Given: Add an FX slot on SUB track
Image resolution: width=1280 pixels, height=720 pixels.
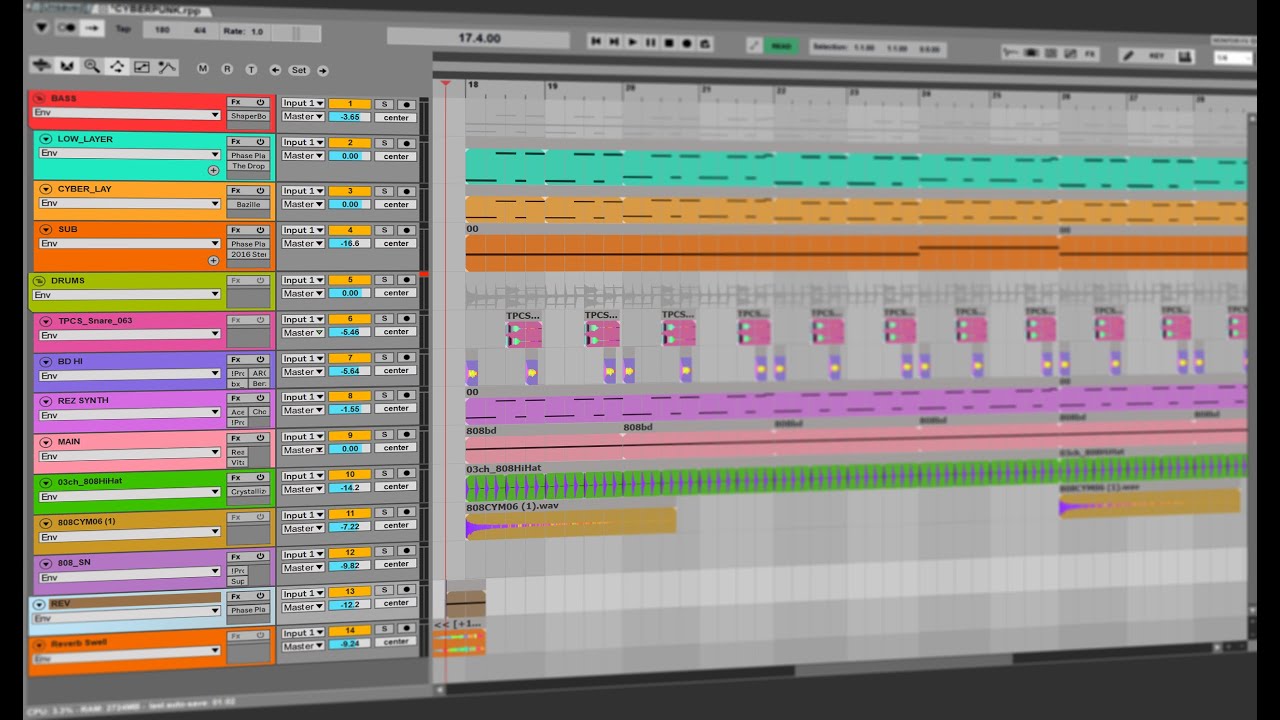Looking at the screenshot, I should tap(213, 261).
